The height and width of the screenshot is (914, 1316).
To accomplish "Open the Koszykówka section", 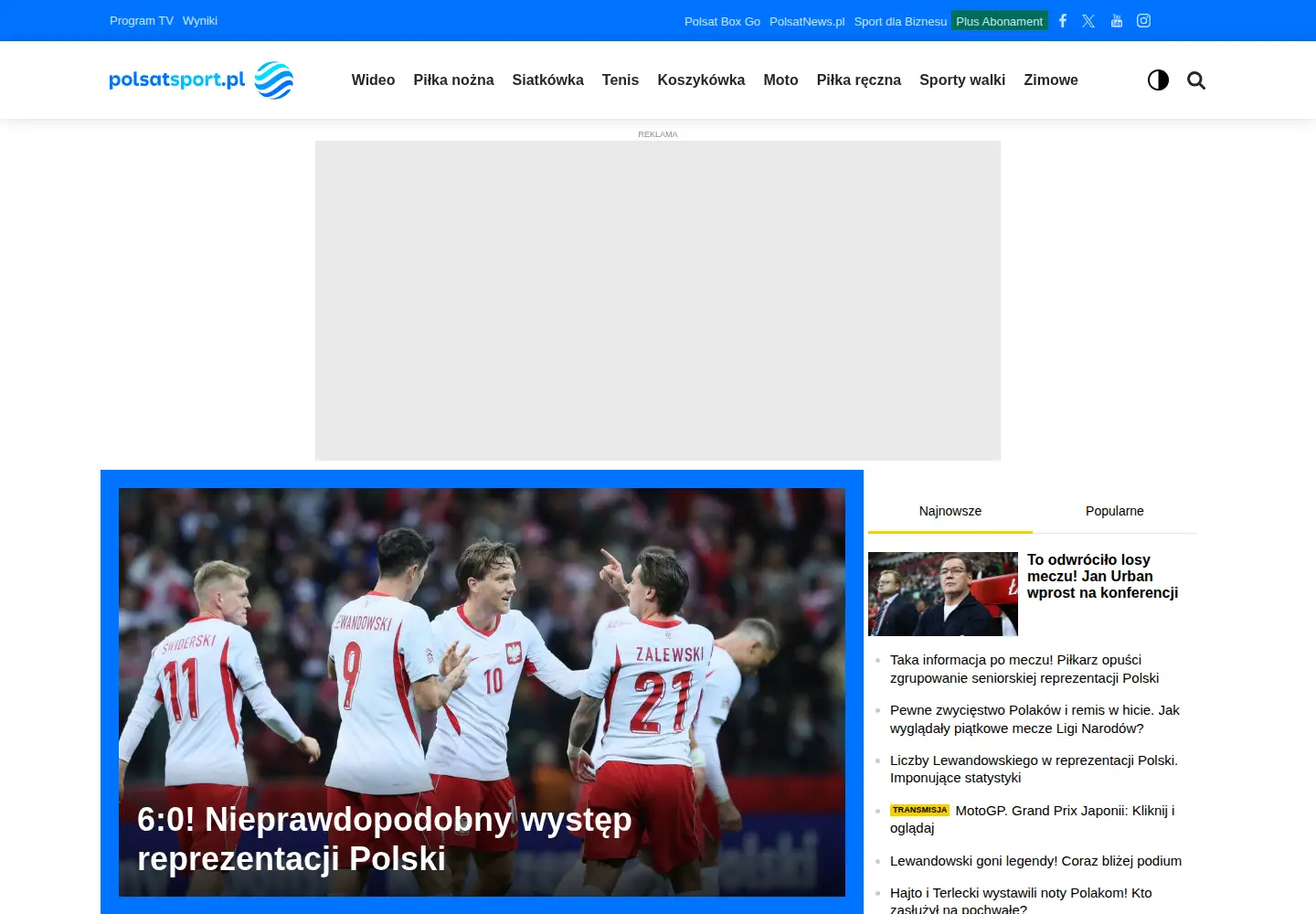I will pyautogui.click(x=701, y=80).
